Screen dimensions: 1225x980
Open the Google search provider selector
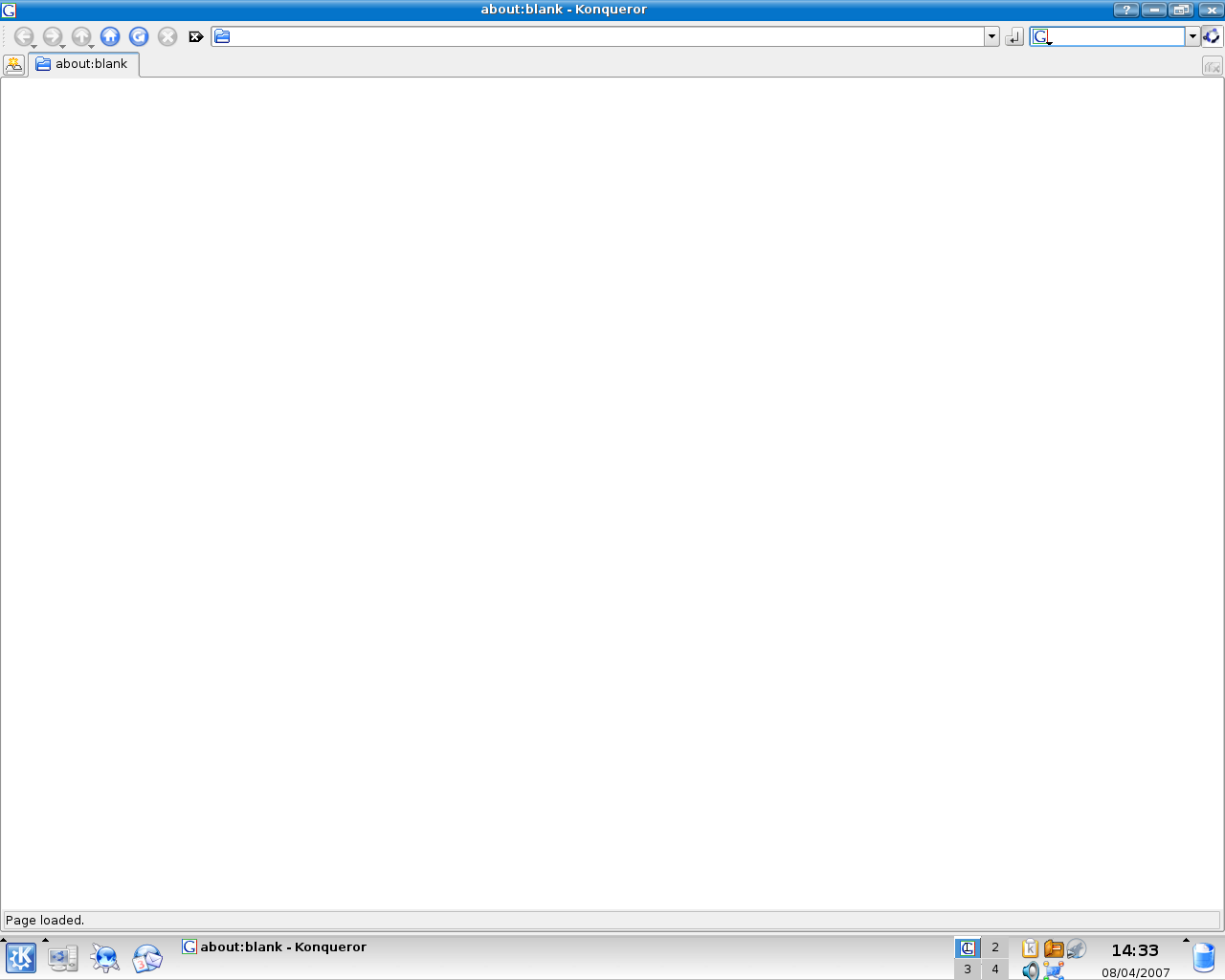coord(1041,36)
